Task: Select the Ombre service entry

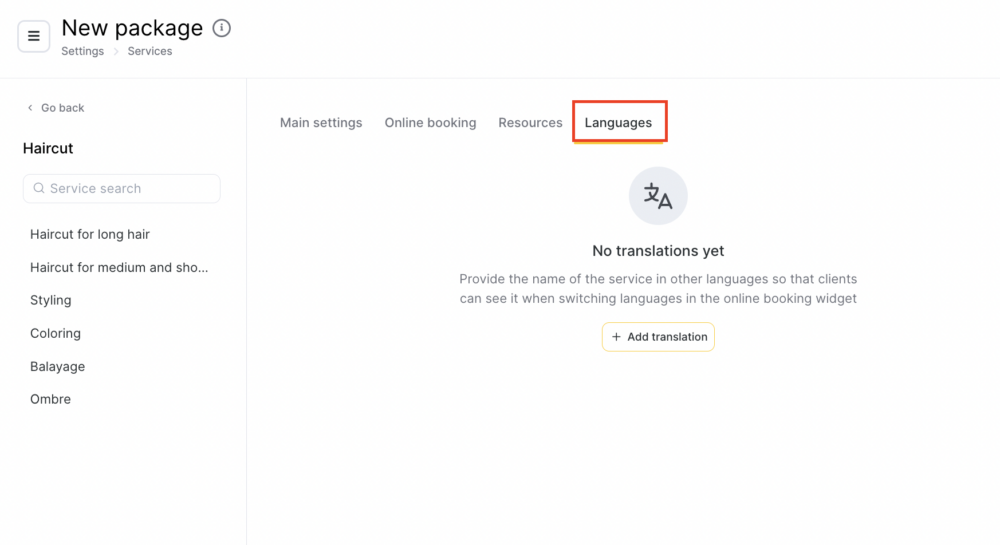Action: pyautogui.click(x=50, y=399)
